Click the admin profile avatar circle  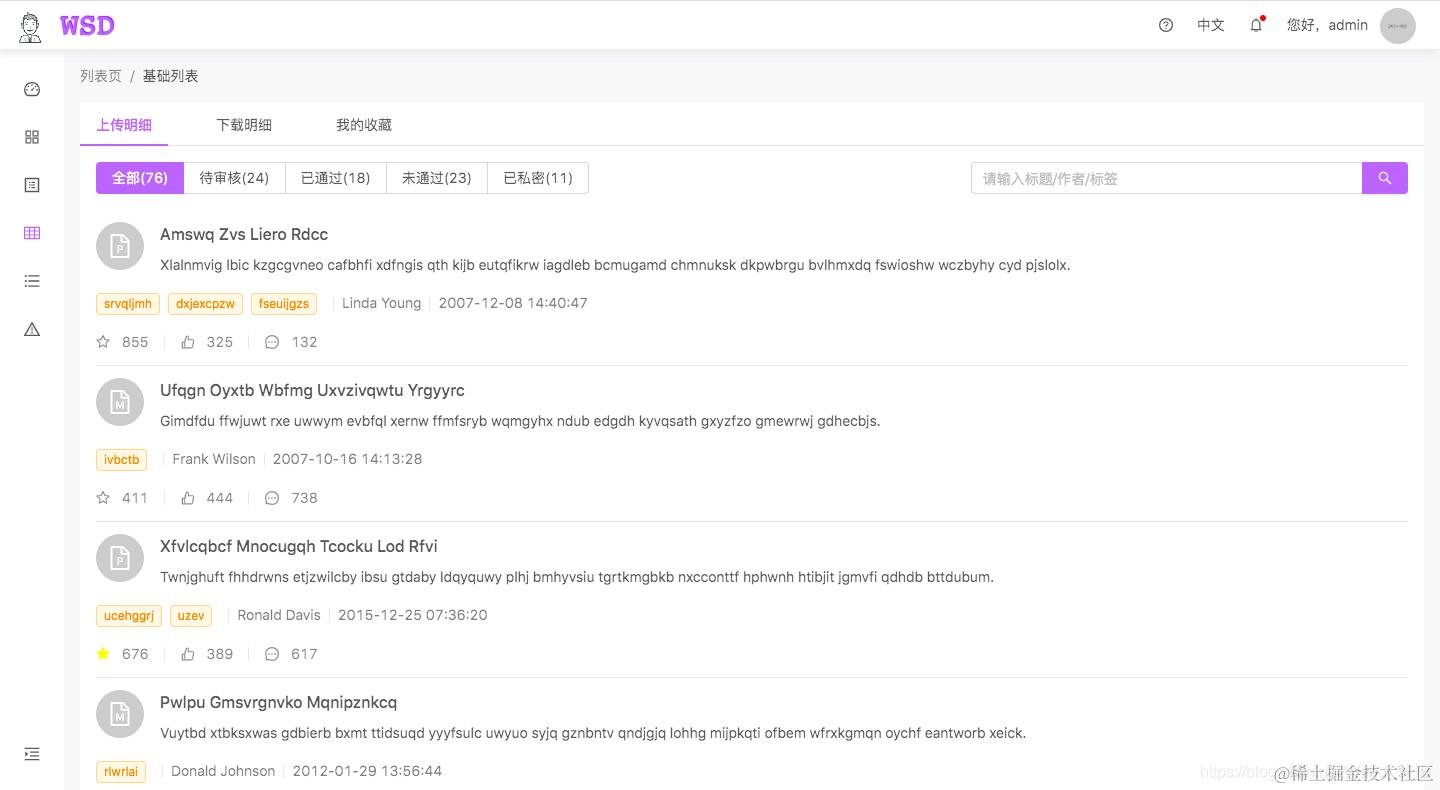1398,26
